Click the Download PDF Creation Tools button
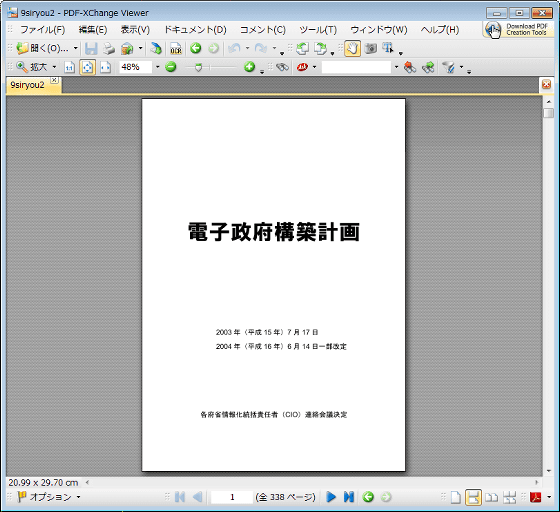 tap(518, 29)
